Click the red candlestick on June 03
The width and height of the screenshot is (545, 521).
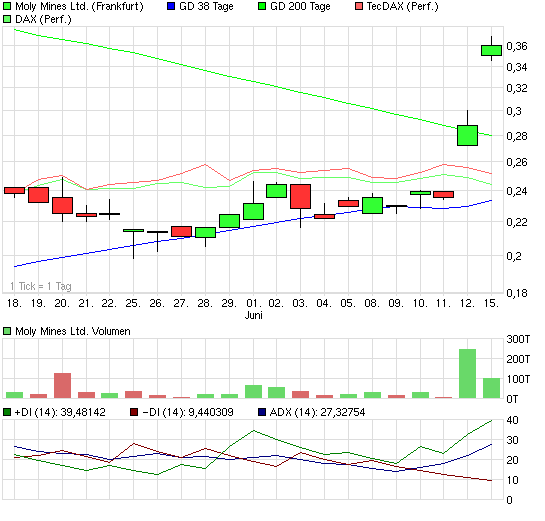click(300, 196)
